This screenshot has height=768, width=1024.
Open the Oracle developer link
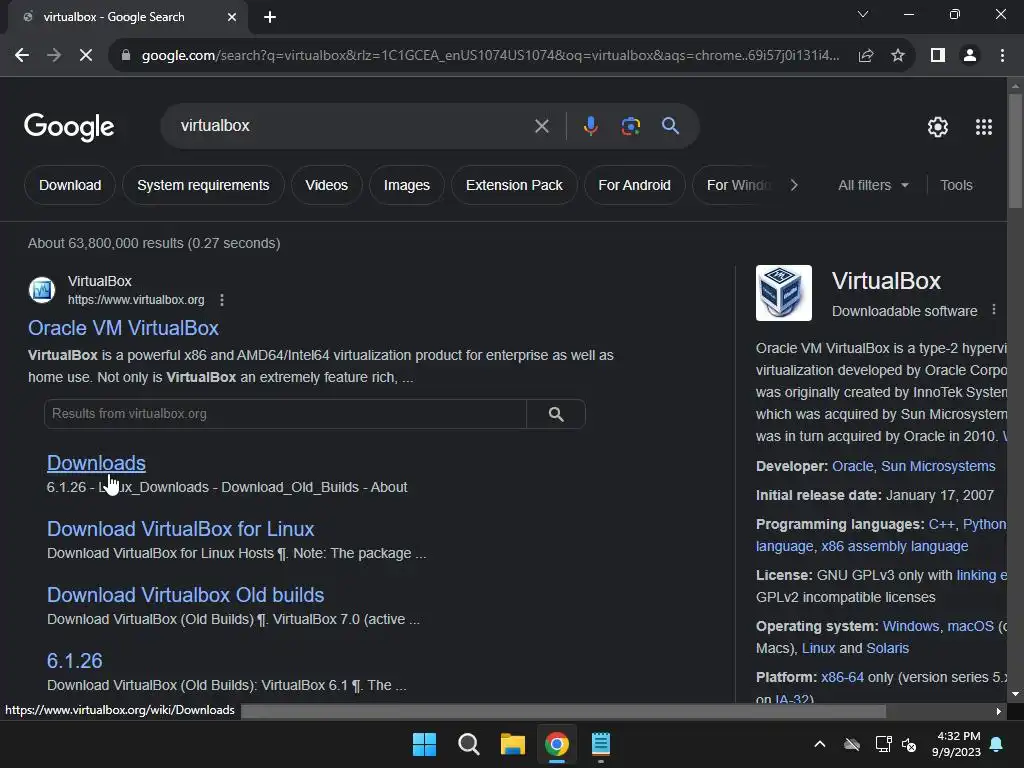pos(852,466)
